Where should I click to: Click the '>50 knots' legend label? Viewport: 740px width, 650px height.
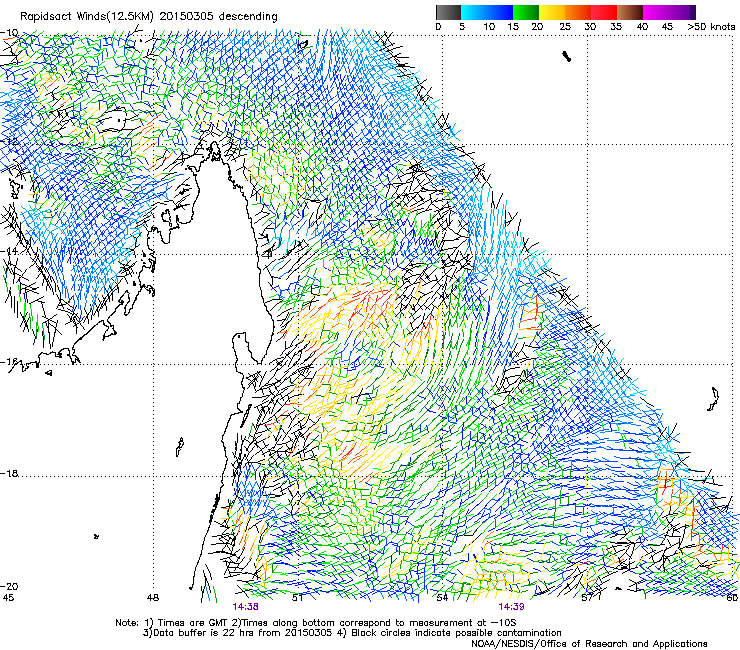click(x=711, y=27)
